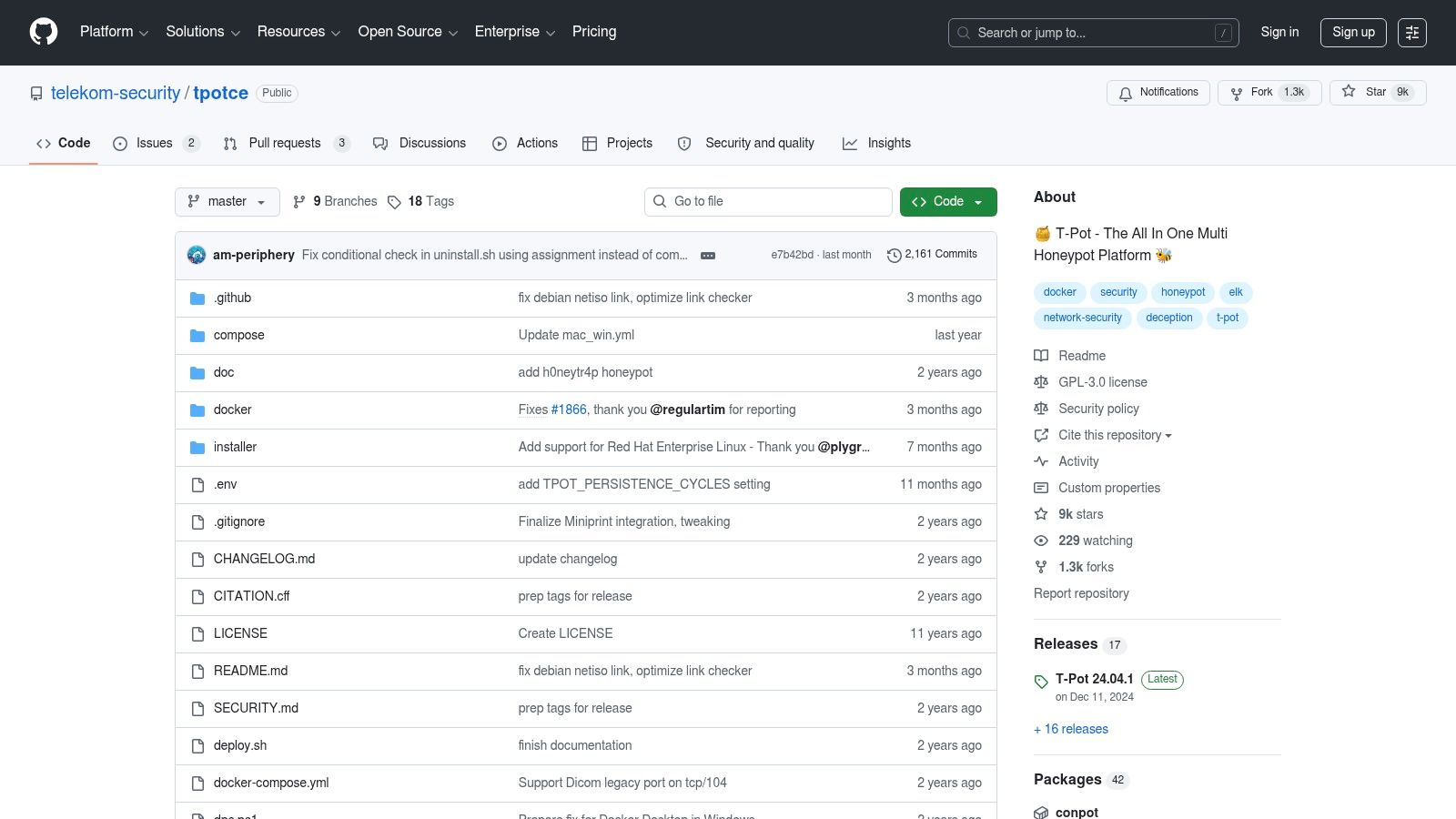1456x819 pixels.
Task: Expand the Enterprise menu
Action: point(515,32)
